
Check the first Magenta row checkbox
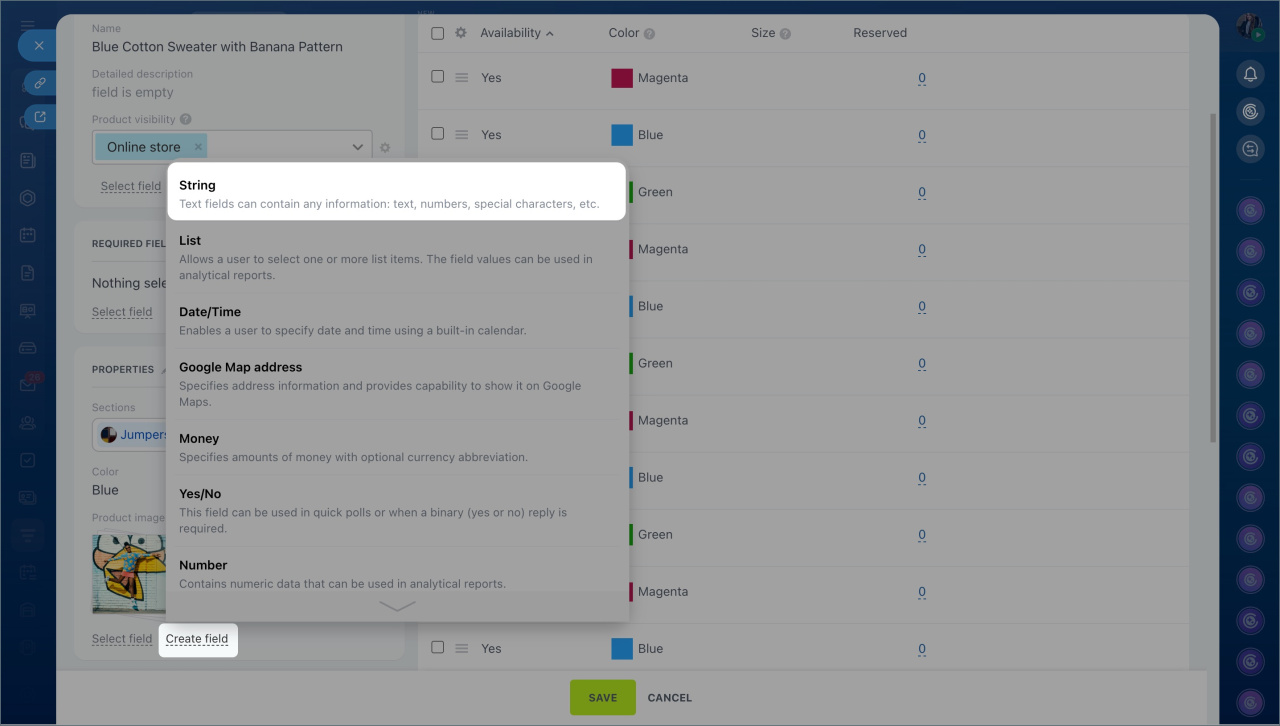[437, 77]
